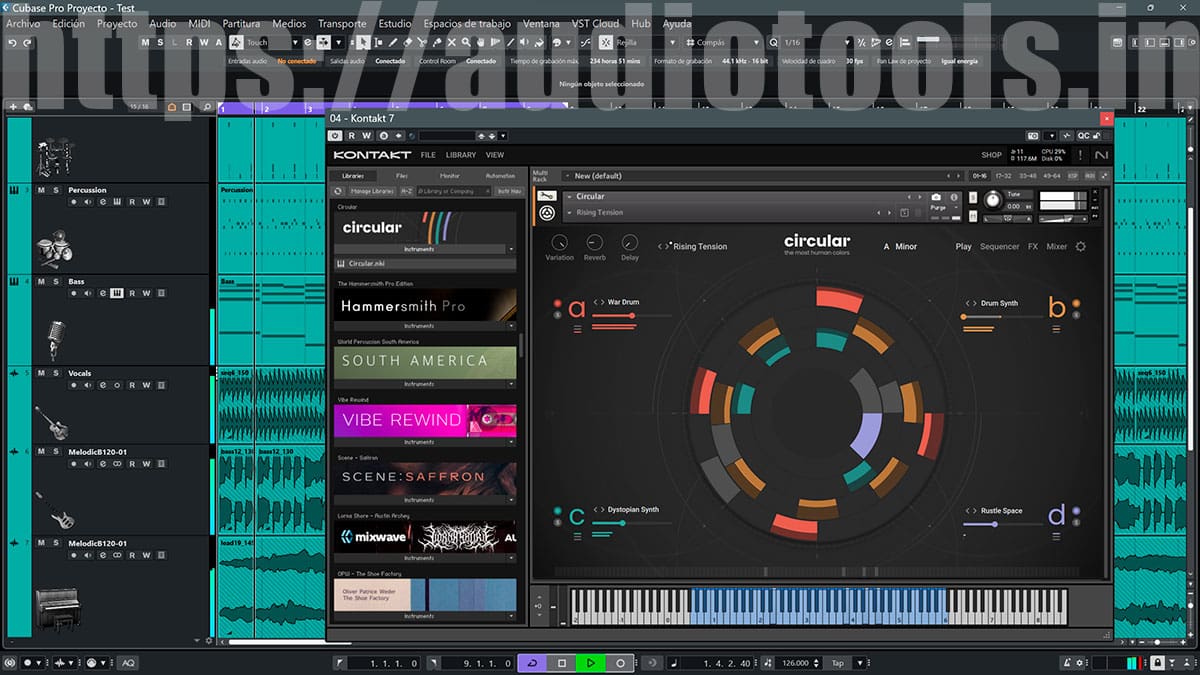The width and height of the screenshot is (1200, 675).
Task: Open the Kontakt SHOP link
Action: coord(991,155)
